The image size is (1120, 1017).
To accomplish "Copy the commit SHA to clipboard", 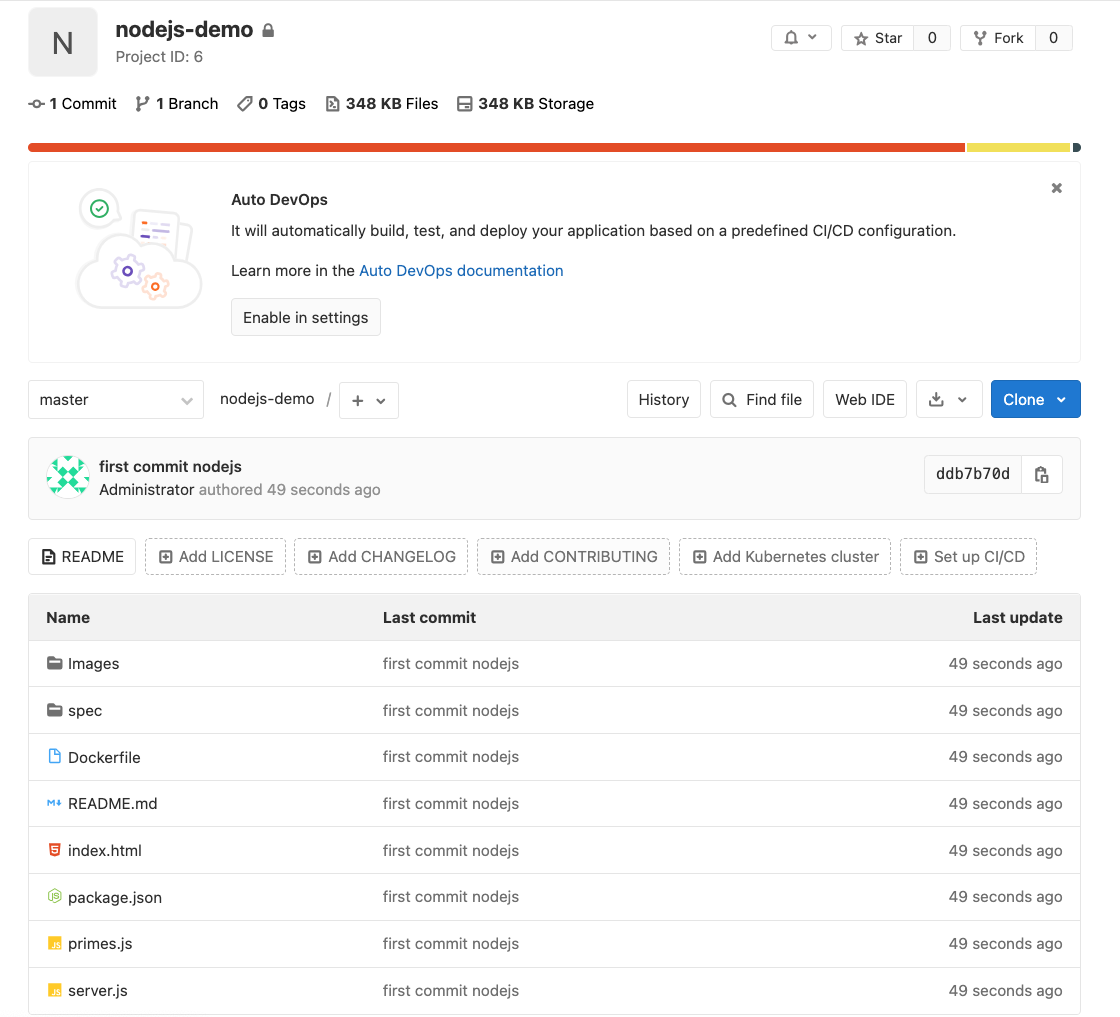I will [x=1041, y=474].
